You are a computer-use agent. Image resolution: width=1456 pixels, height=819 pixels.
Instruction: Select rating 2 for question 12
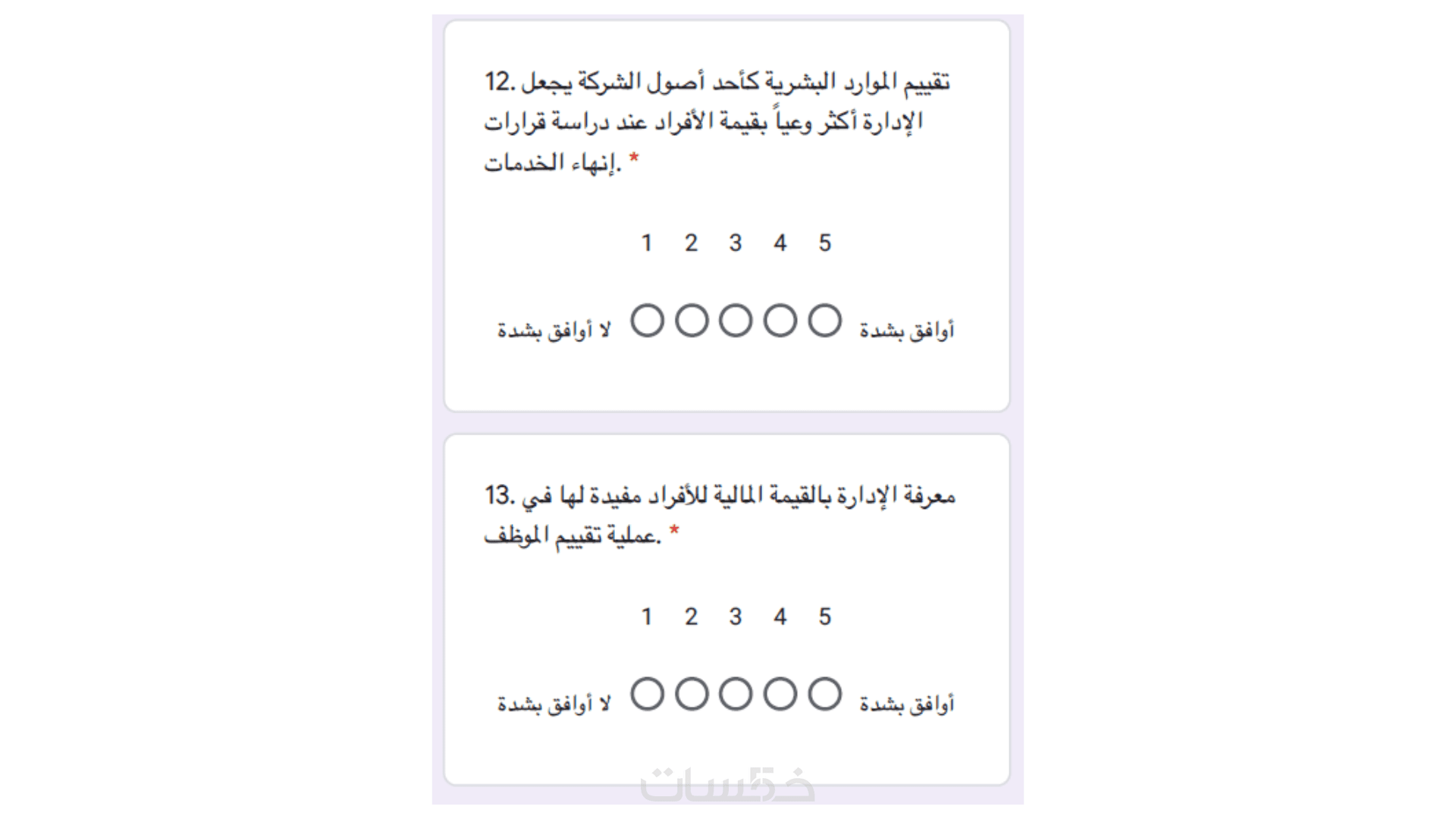[x=692, y=321]
